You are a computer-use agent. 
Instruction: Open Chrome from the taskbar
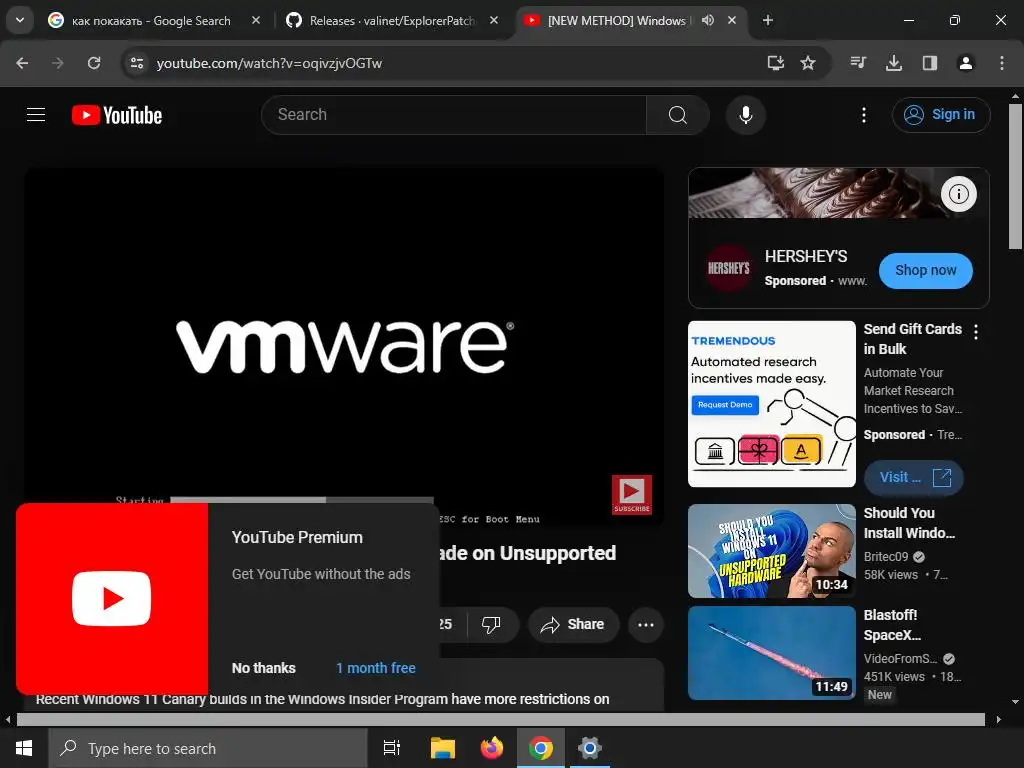(541, 748)
